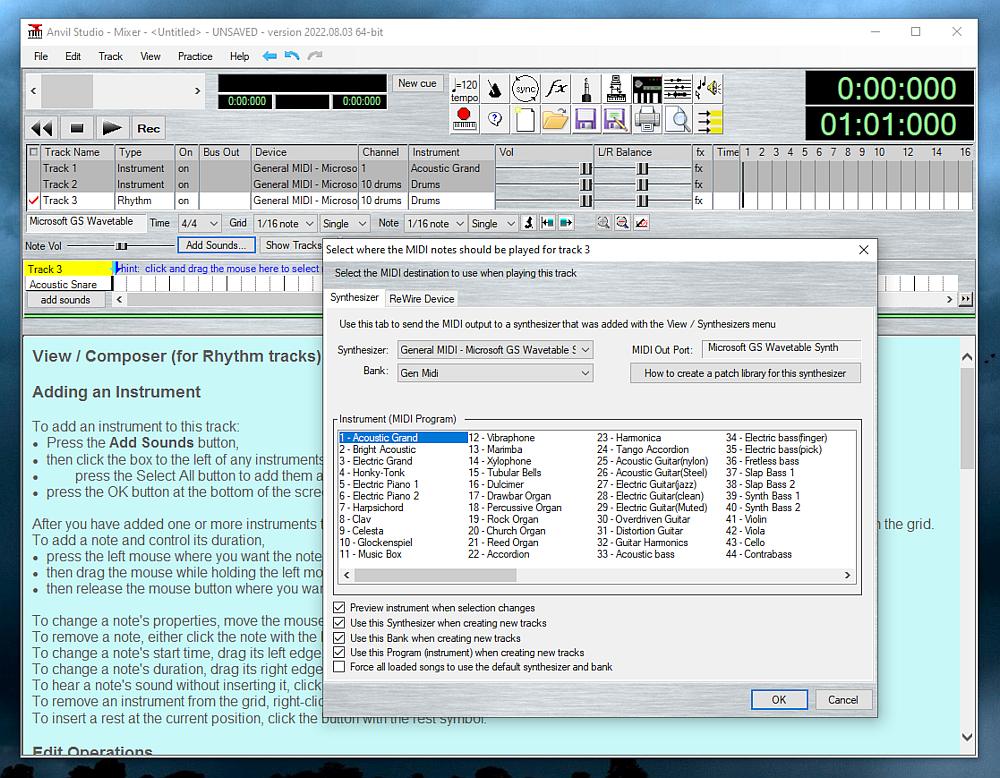This screenshot has height=778, width=1000.
Task: Click the gray redo arrow
Action: click(315, 56)
